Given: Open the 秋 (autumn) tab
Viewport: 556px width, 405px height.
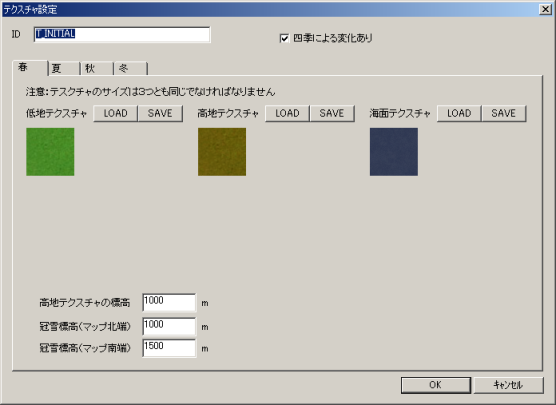Looking at the screenshot, I should point(97,68).
